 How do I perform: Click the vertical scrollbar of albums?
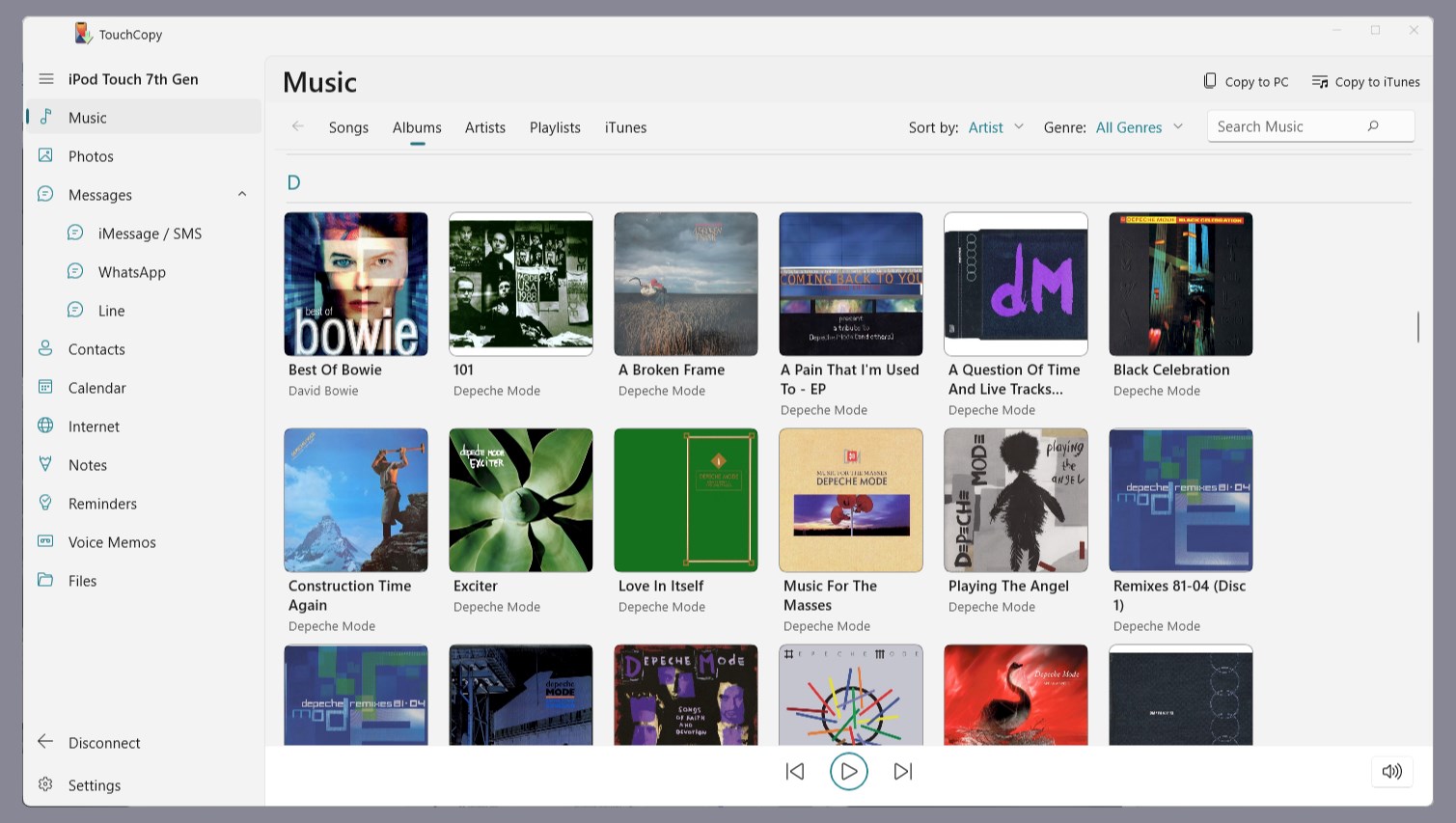point(1417,326)
